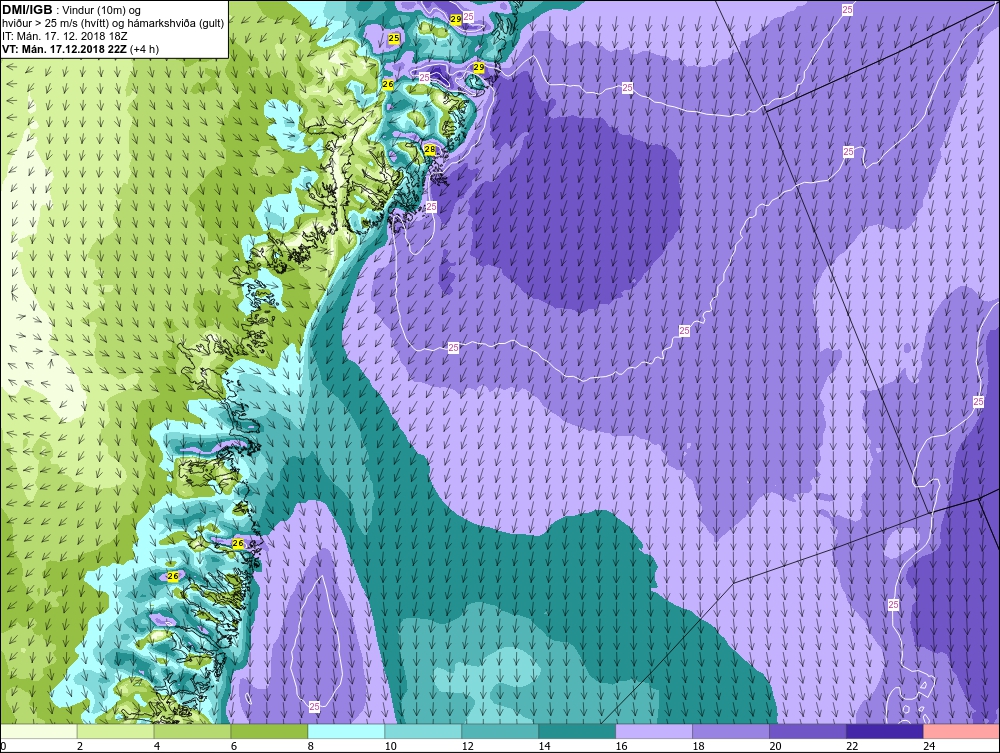Viewport: 1000px width, 753px height.
Task: Click legend scale value "14"
Action: (x=544, y=746)
